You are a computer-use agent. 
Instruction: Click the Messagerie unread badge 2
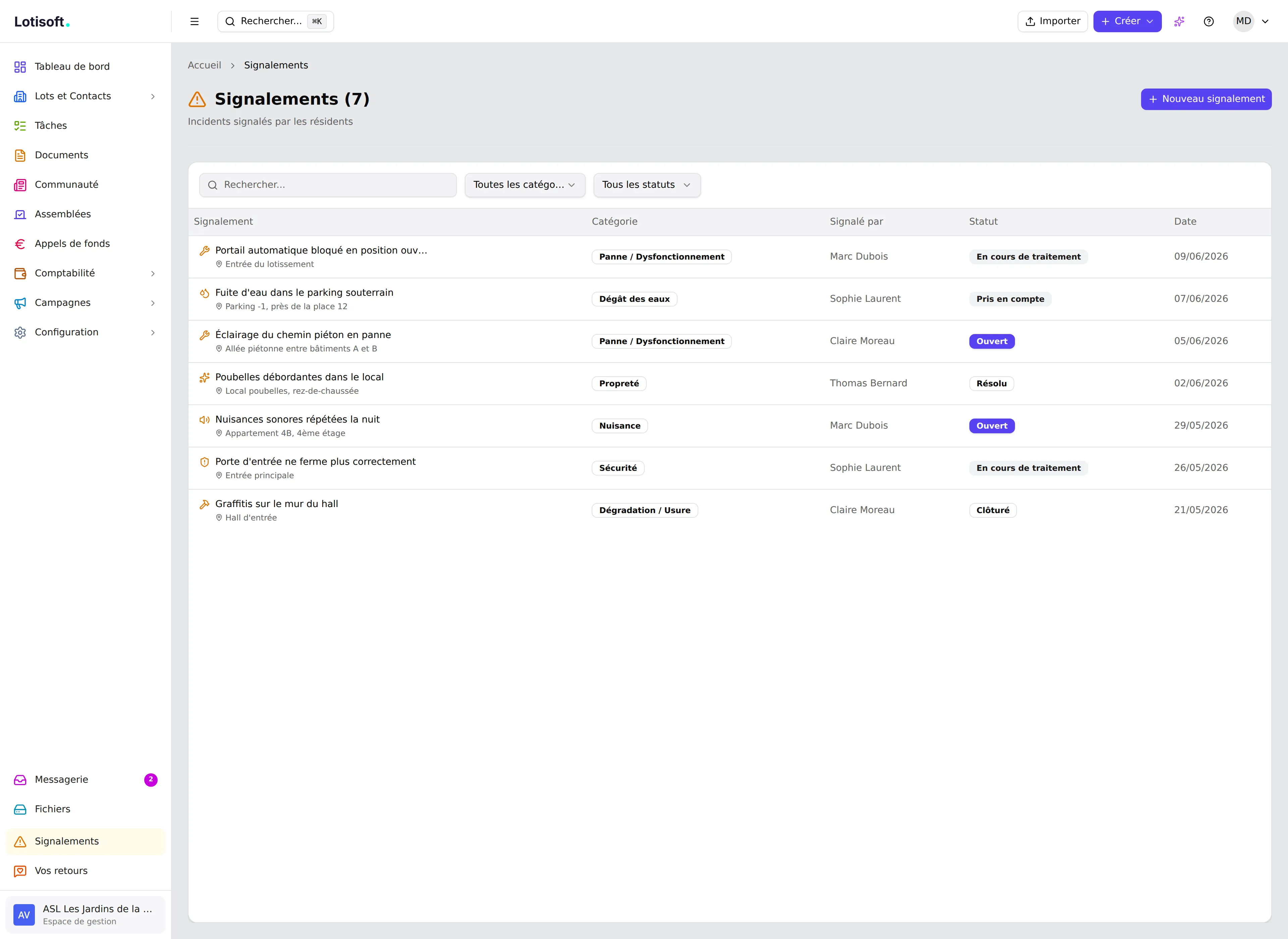coord(151,780)
